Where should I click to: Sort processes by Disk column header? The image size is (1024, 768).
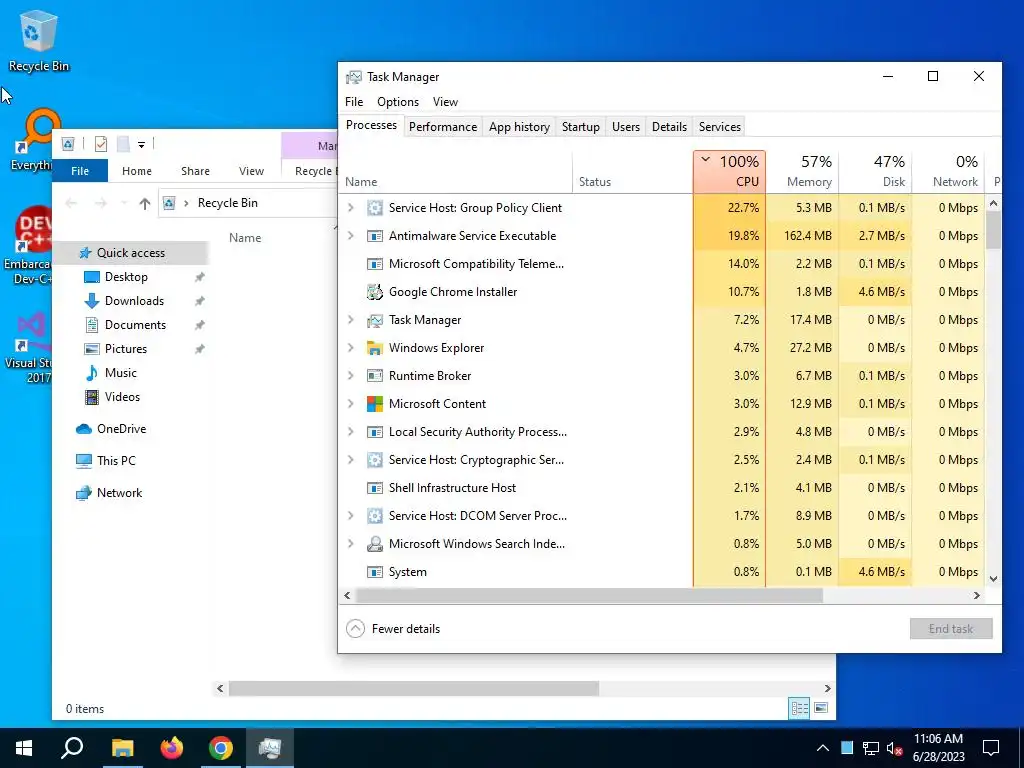coord(876,171)
